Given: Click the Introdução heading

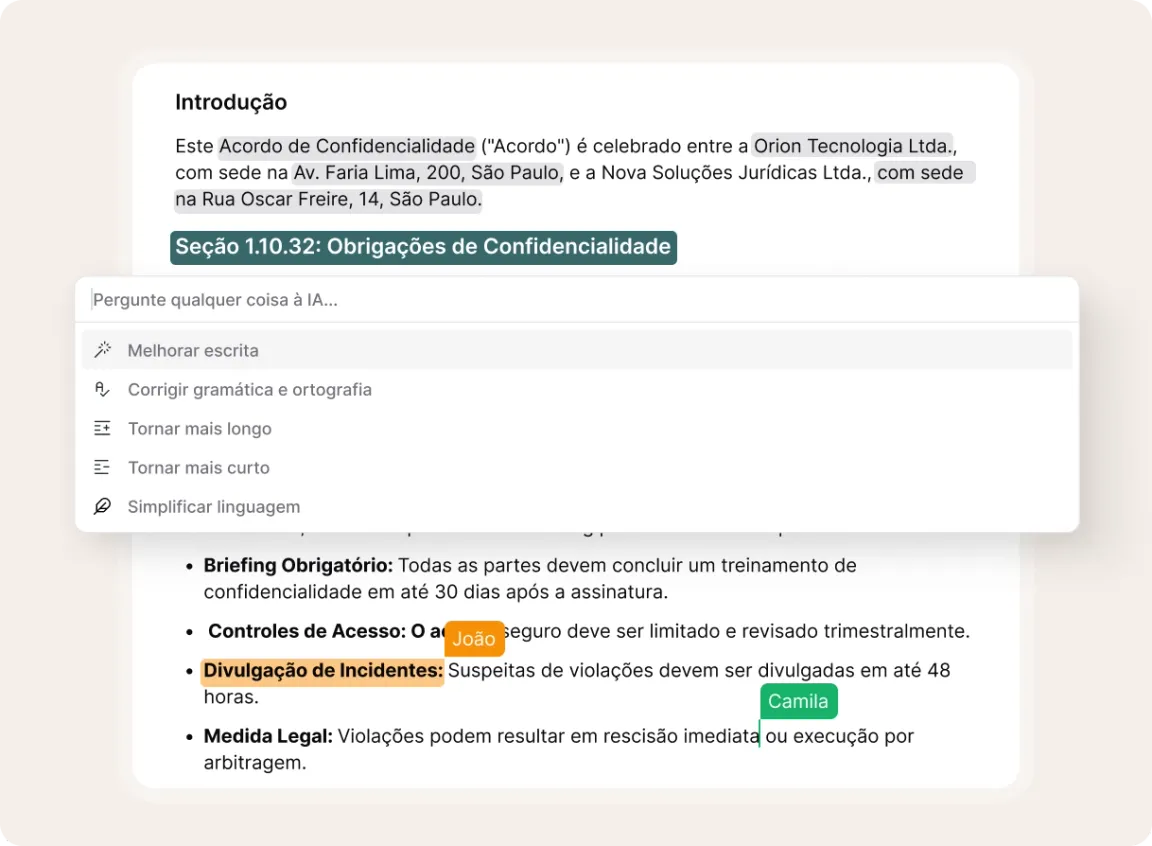Looking at the screenshot, I should click(231, 102).
